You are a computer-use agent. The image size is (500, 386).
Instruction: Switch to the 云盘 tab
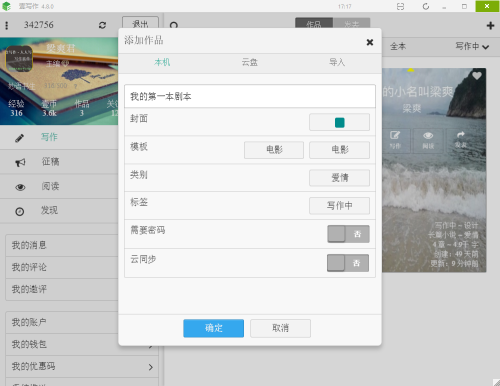click(250, 62)
